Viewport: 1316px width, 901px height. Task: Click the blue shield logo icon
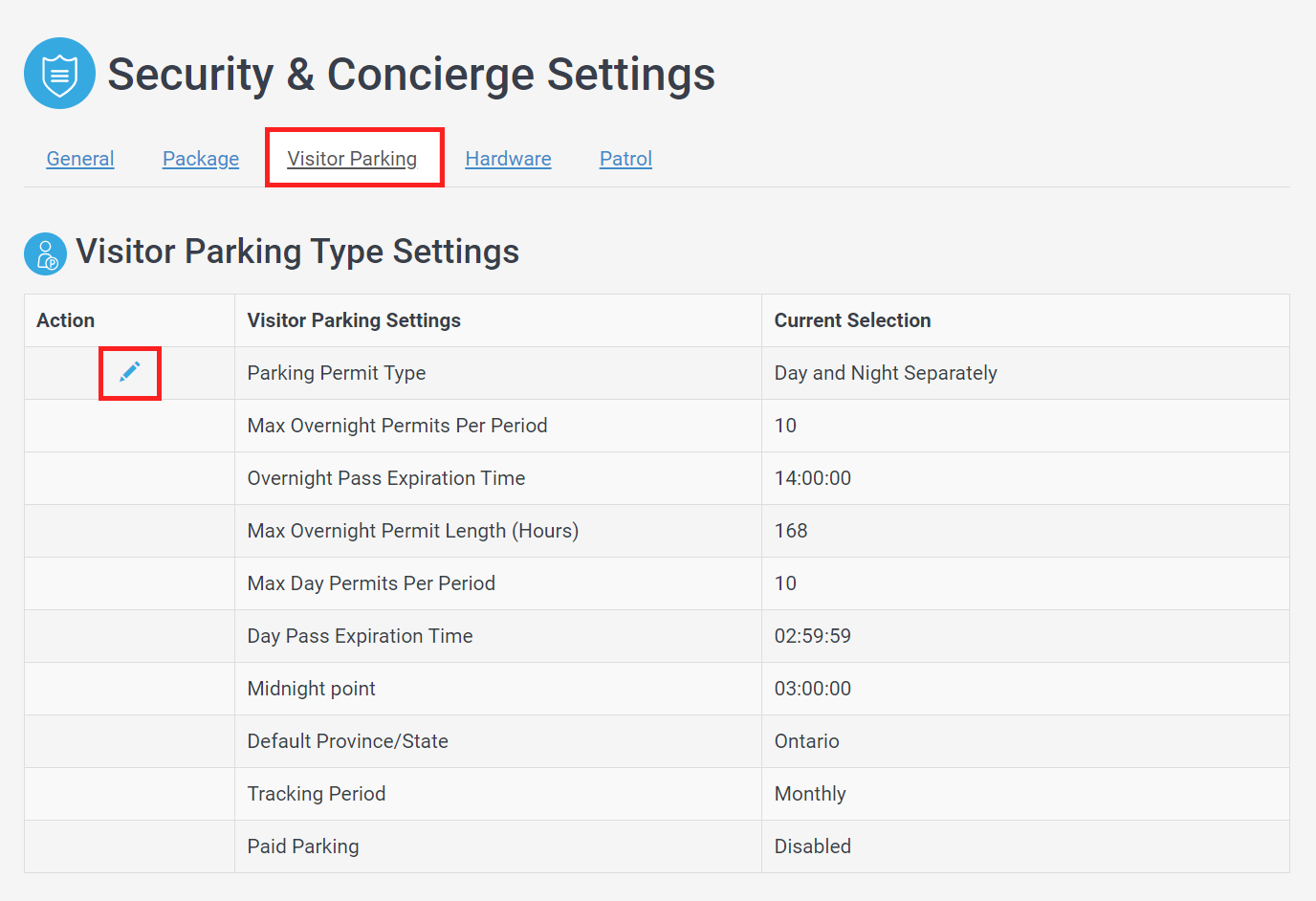tap(59, 74)
